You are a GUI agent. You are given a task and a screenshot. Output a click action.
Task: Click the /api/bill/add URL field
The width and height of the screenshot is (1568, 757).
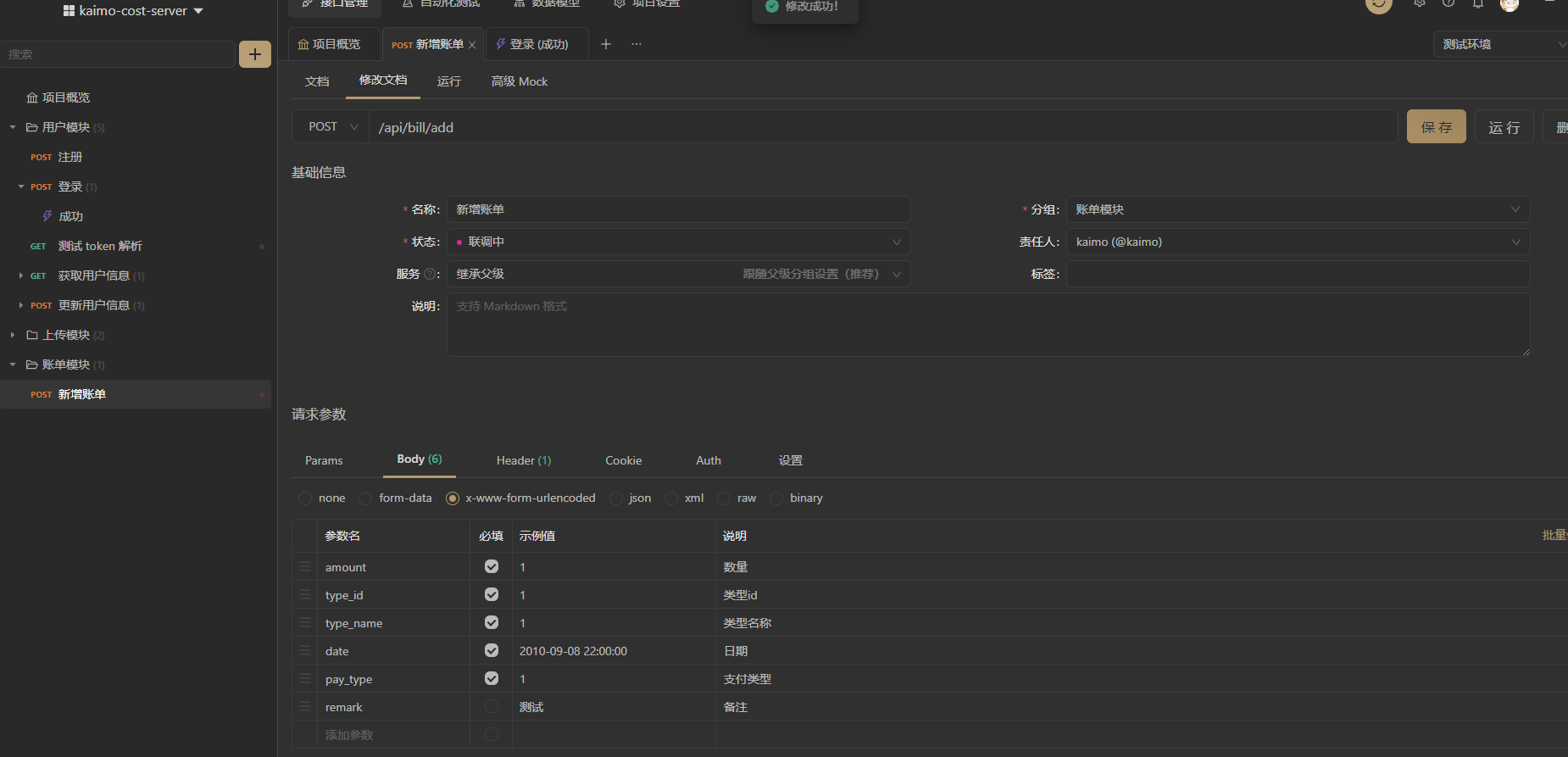(x=883, y=126)
